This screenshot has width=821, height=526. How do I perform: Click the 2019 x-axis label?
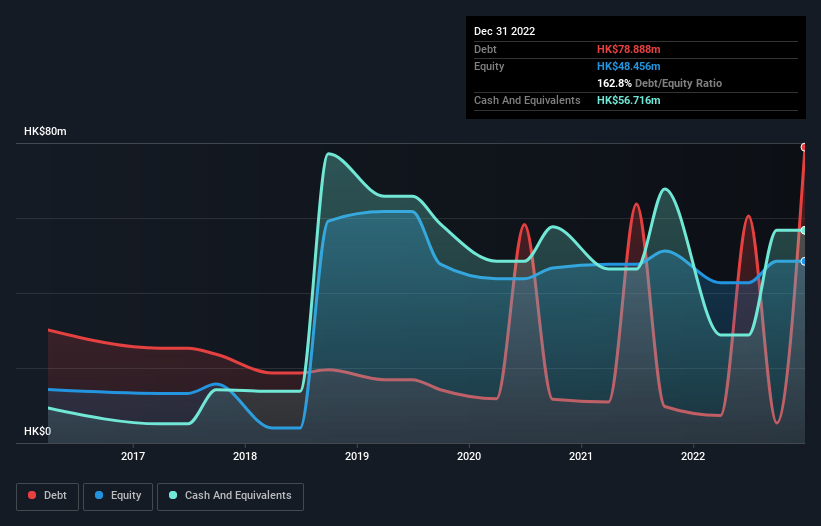click(x=357, y=456)
